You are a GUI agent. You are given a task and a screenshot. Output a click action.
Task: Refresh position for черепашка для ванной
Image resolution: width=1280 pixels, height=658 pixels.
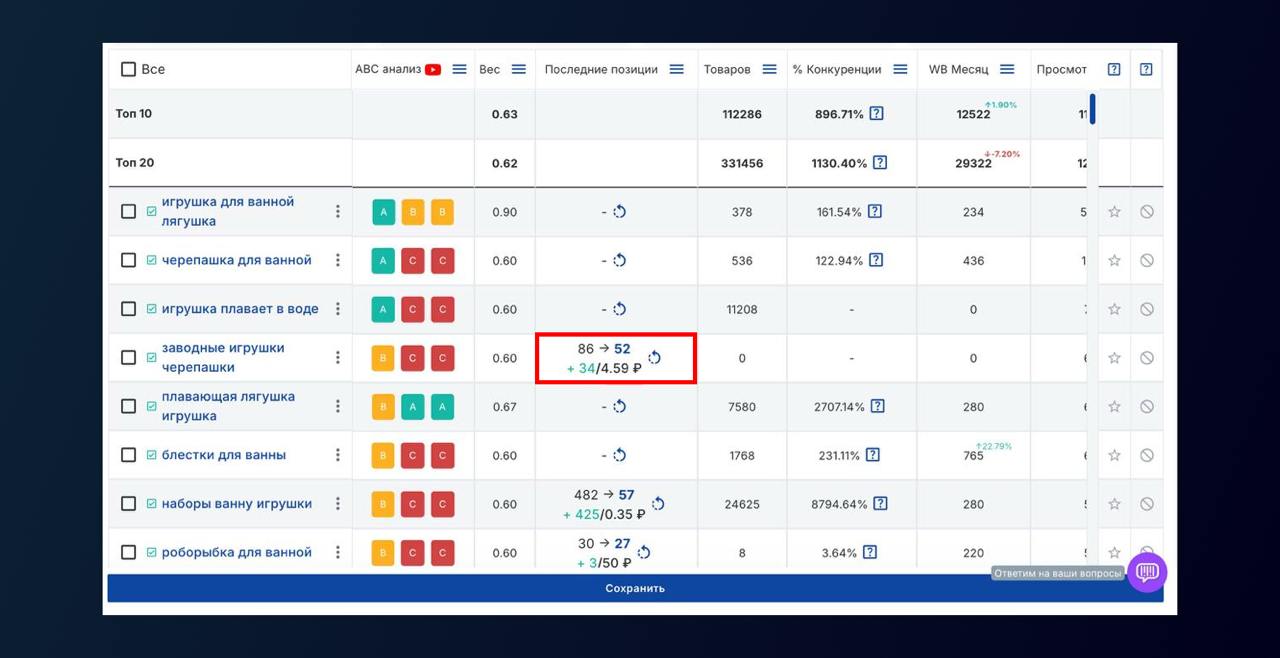coord(619,260)
